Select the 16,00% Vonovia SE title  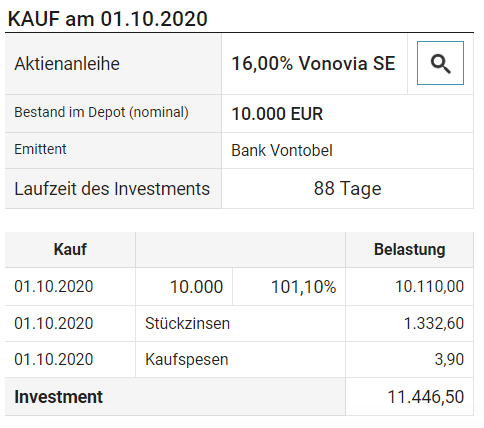[313, 63]
